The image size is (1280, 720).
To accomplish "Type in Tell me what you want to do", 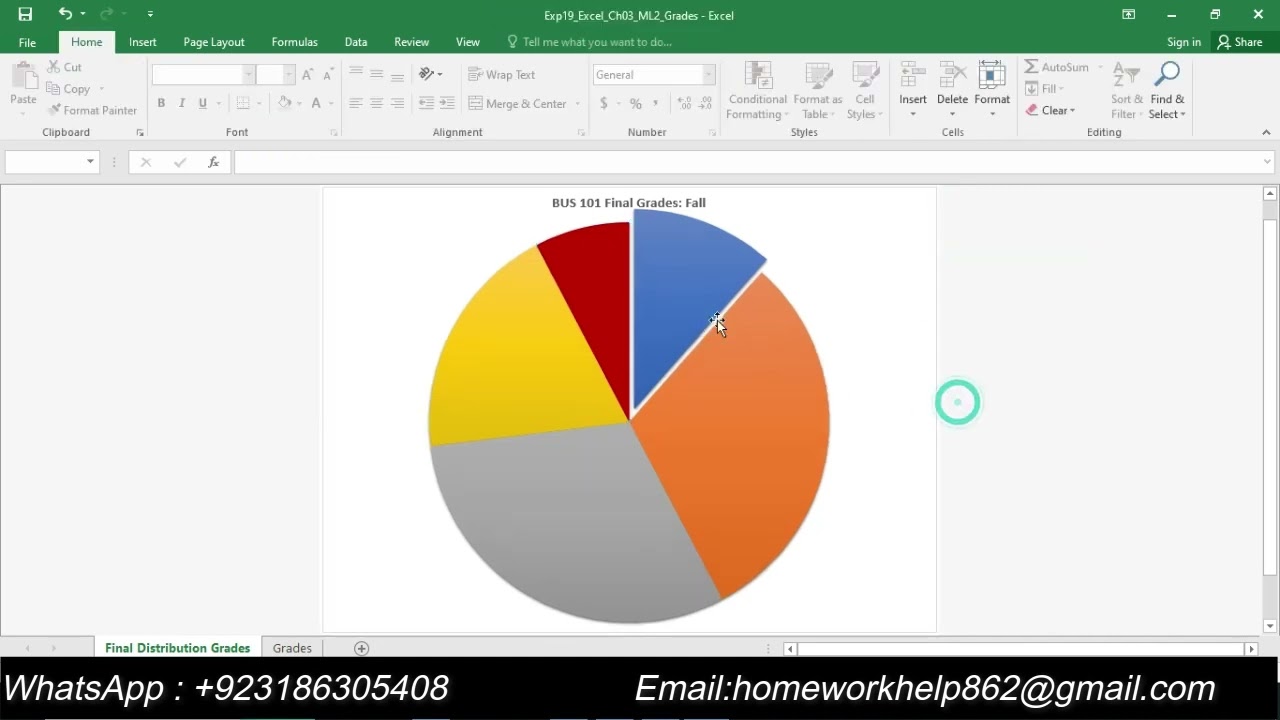I will [x=597, y=42].
